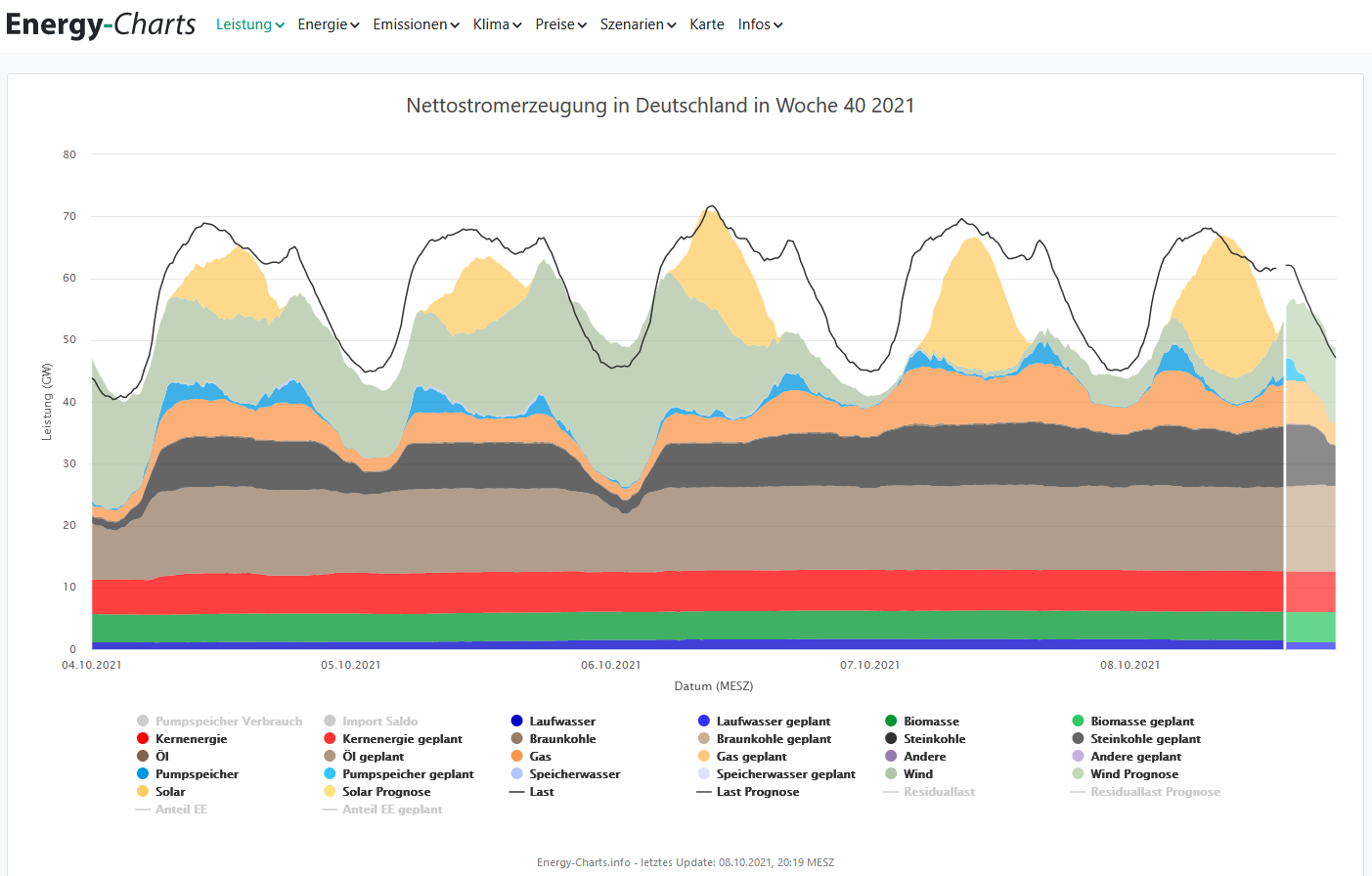1372x876 pixels.
Task: Toggle Pumpspeicher Verbrauch legend entry
Action: [220, 722]
